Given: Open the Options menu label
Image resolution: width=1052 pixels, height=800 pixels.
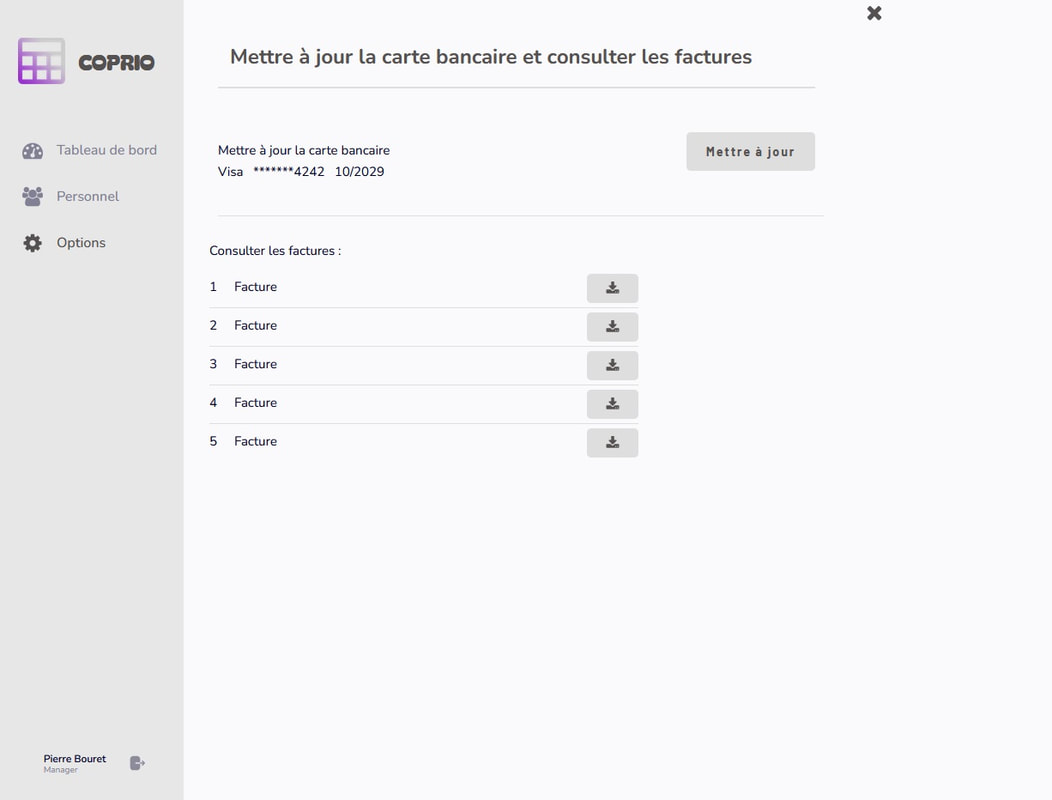Looking at the screenshot, I should pyautogui.click(x=81, y=243).
